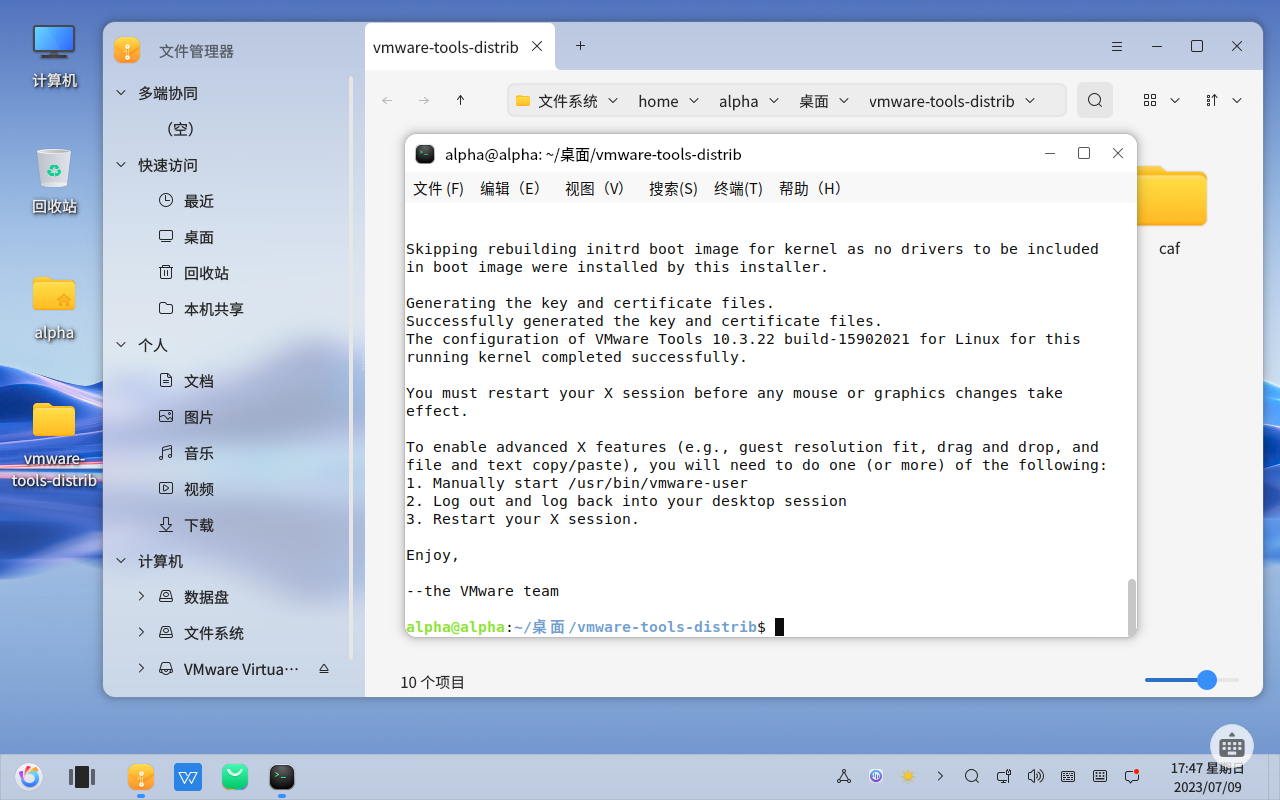Open the terminal 搜索(S) menu
1280x800 pixels.
tap(673, 188)
